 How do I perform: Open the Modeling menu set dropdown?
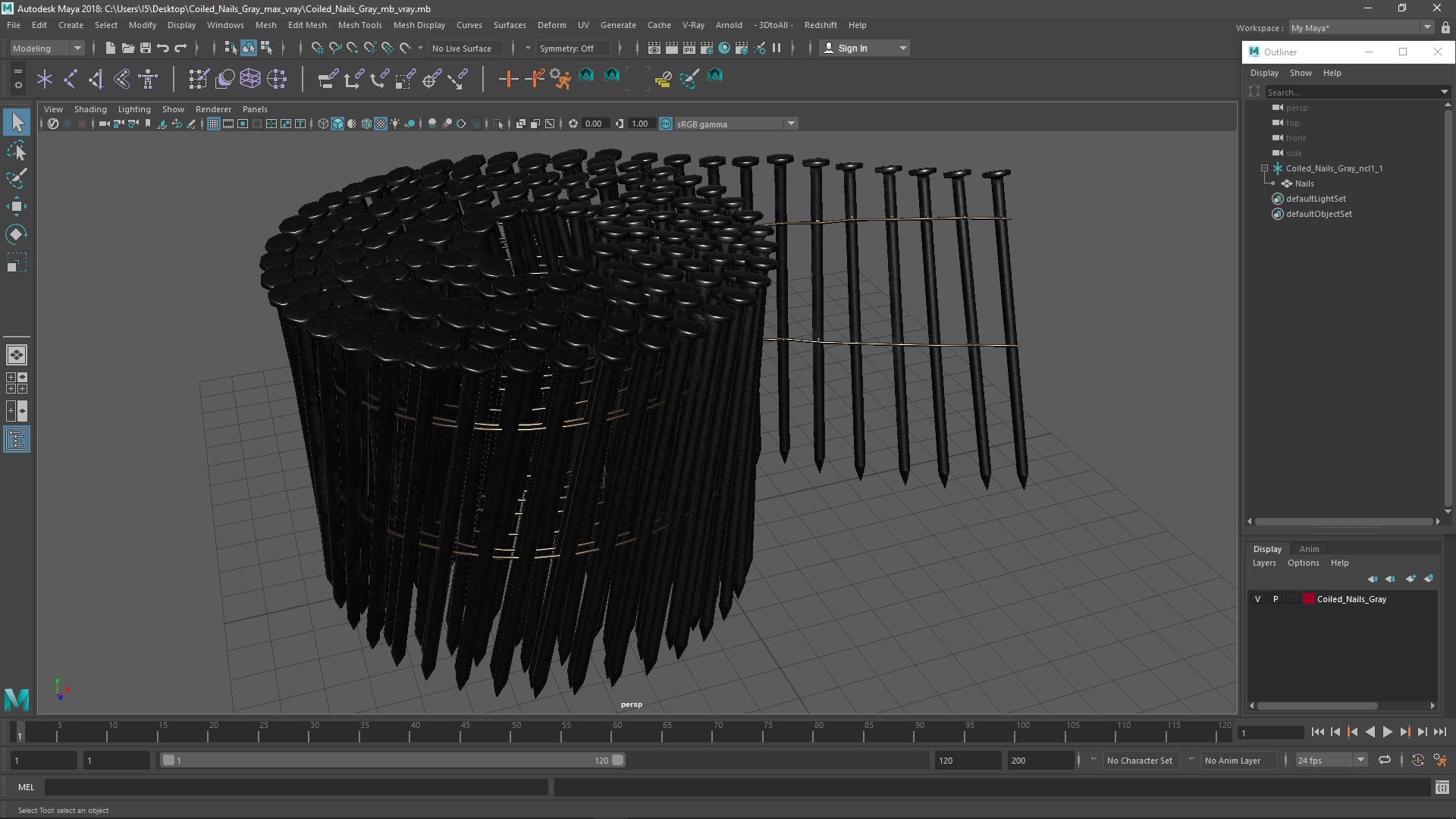tap(47, 48)
